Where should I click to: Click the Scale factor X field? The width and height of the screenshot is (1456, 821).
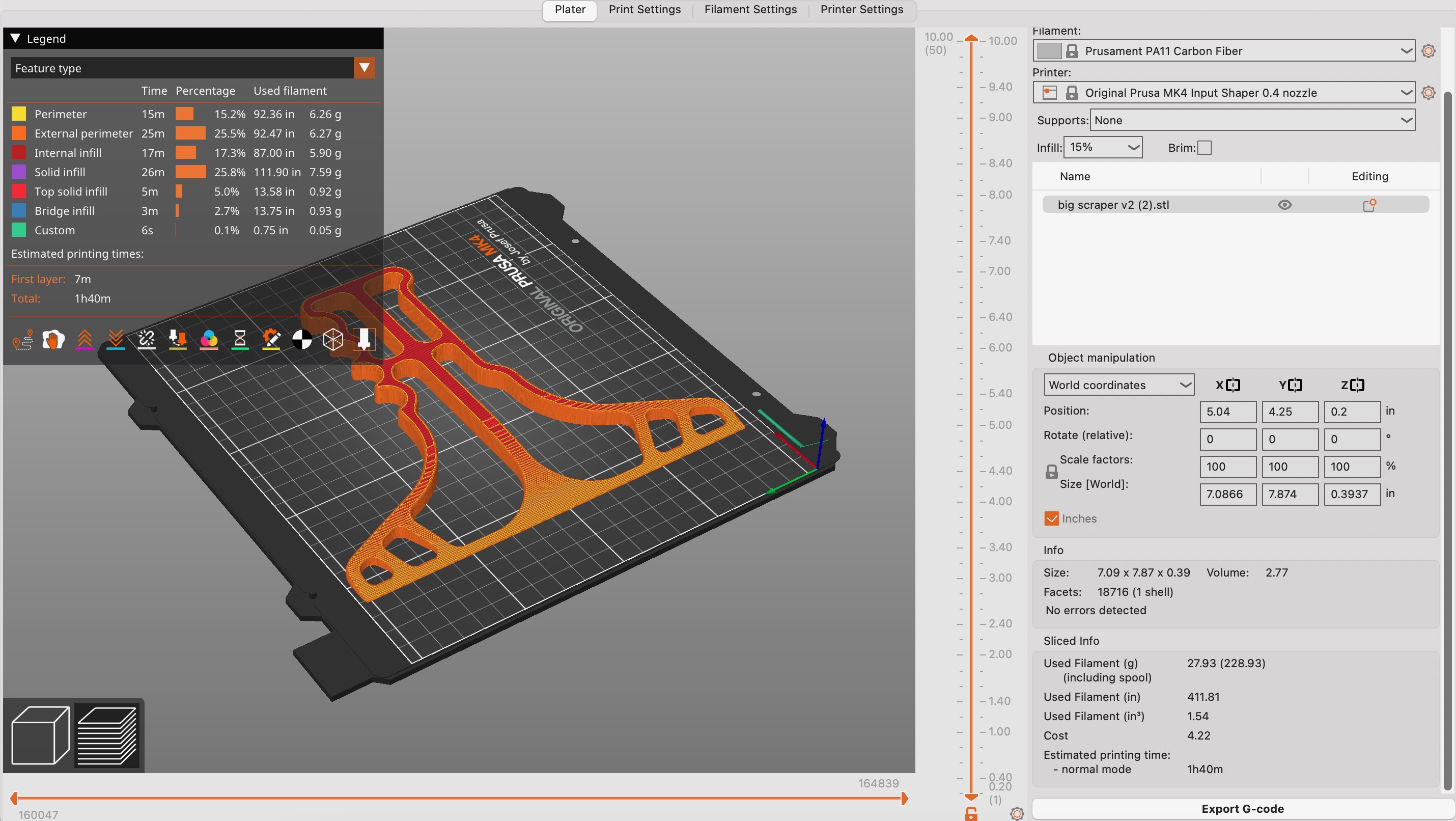click(x=1227, y=467)
